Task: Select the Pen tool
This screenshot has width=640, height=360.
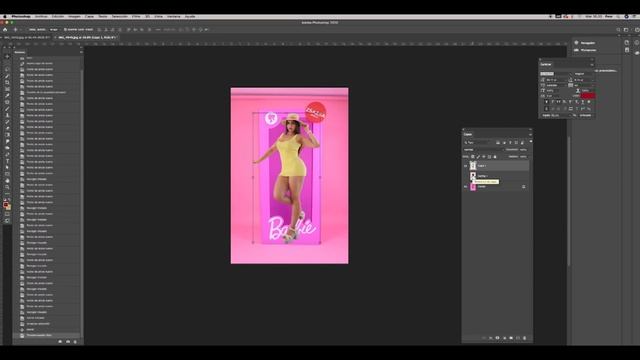Action: [x=7, y=154]
